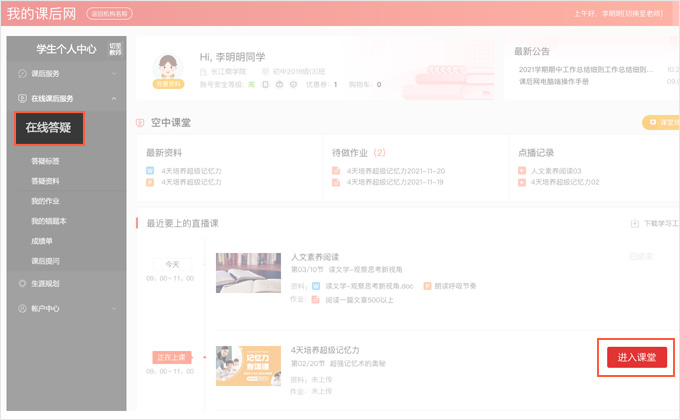Open the 人文素养阅读 live course title
The width and height of the screenshot is (680, 420).
click(315, 257)
